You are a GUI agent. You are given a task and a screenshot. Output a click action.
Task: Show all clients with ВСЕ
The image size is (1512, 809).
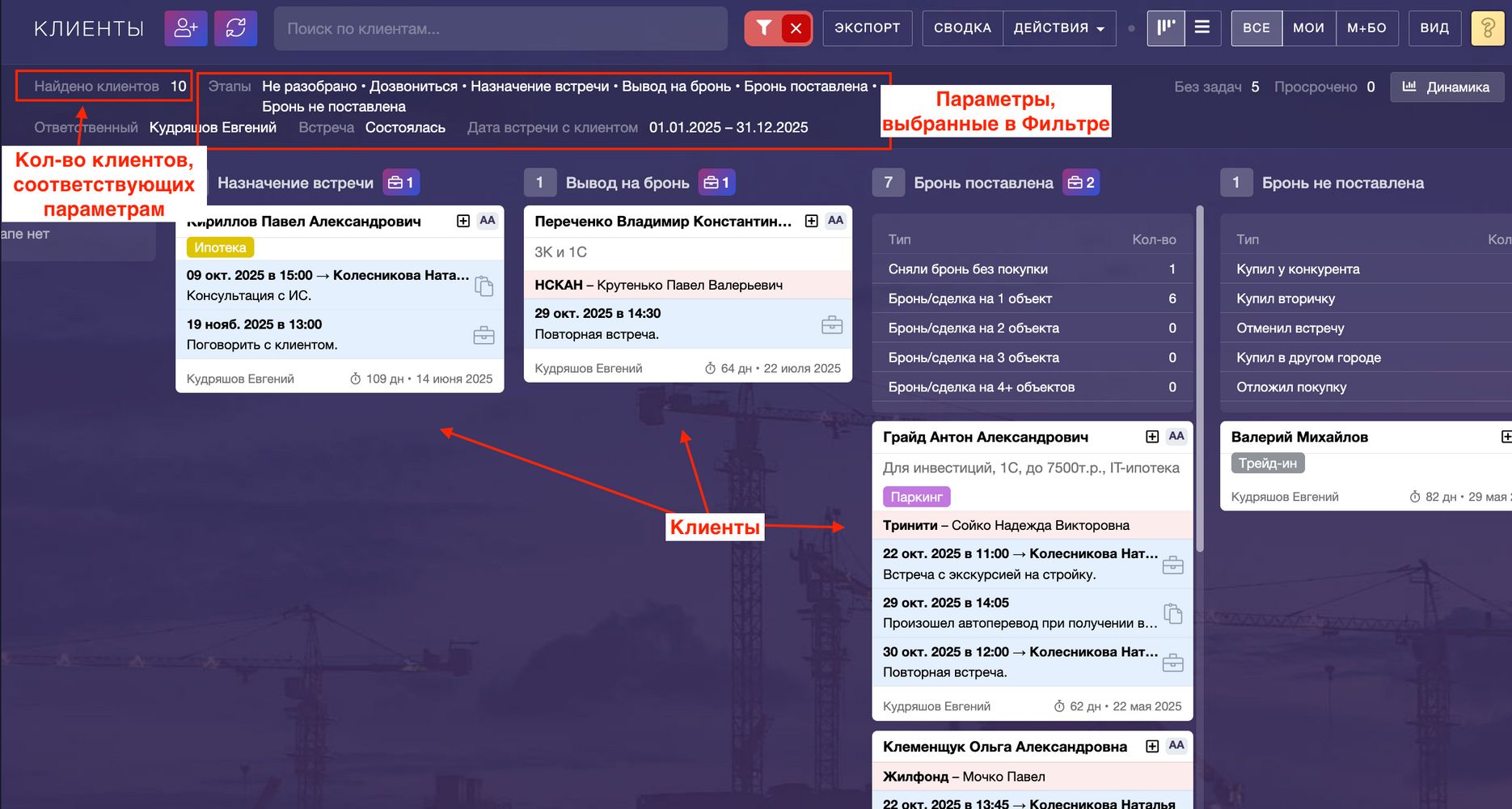[x=1256, y=28]
